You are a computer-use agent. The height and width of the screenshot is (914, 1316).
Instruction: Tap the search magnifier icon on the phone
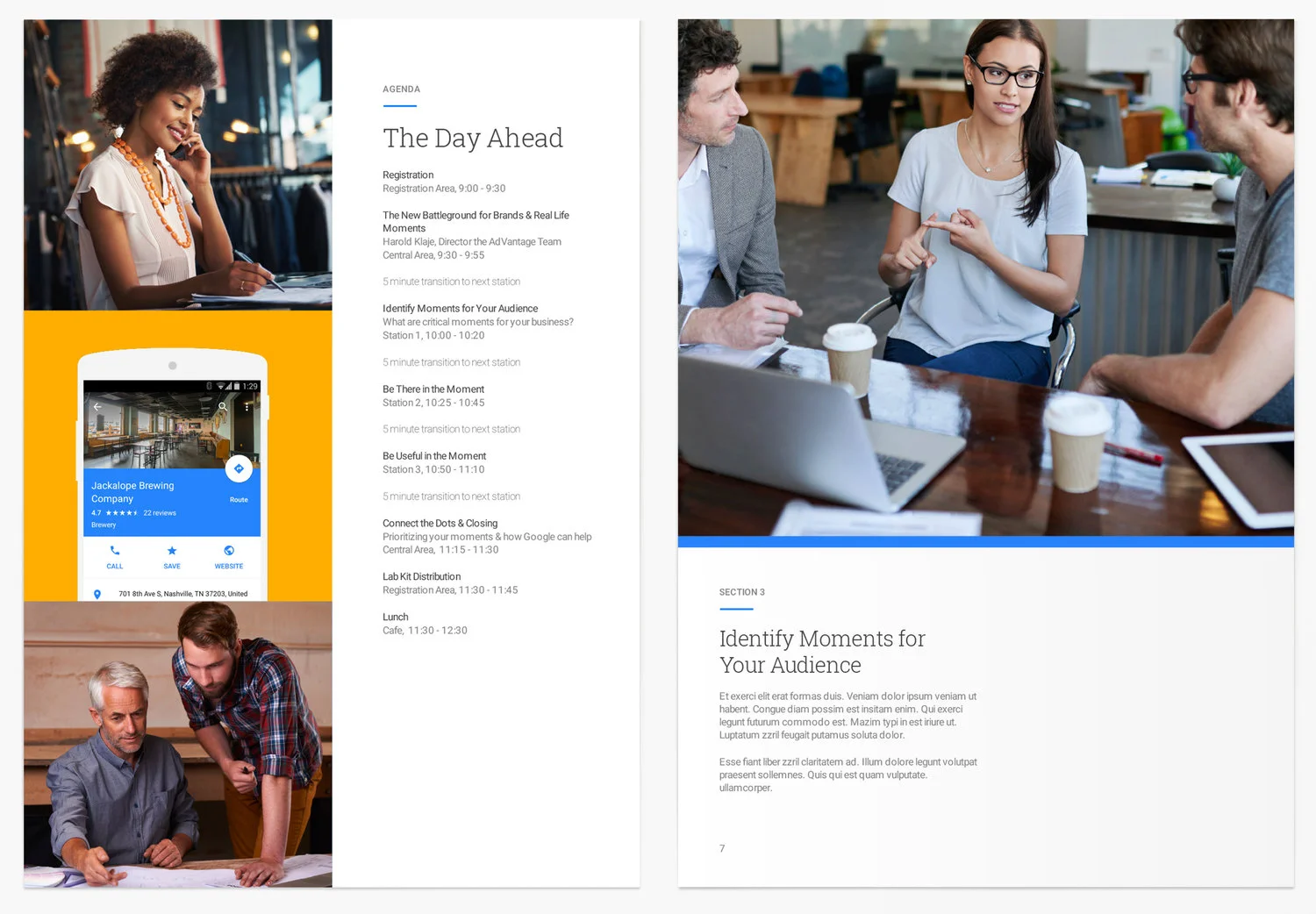point(223,407)
